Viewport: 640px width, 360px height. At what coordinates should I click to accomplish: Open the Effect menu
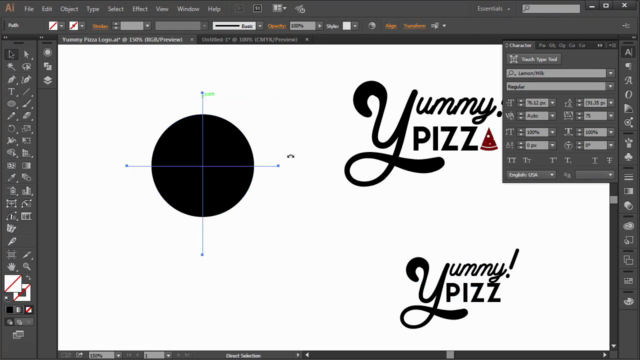[140, 9]
